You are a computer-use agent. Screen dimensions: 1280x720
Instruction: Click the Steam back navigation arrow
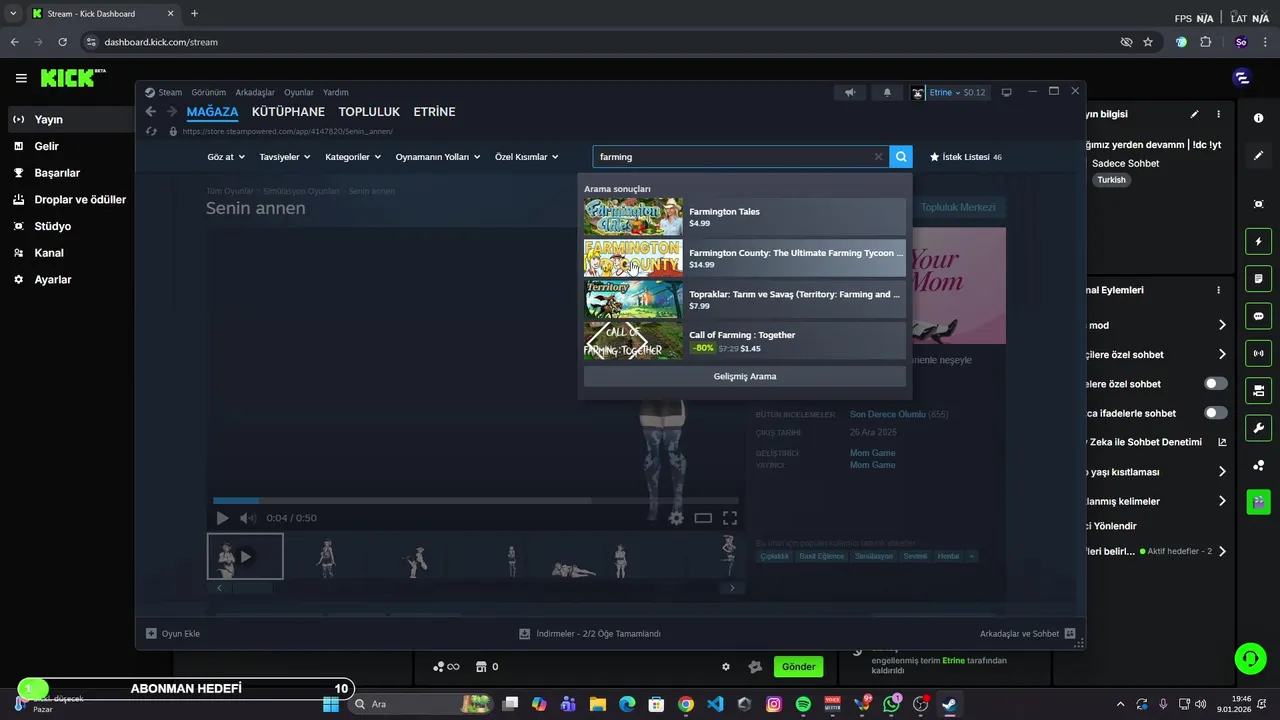[x=151, y=112]
